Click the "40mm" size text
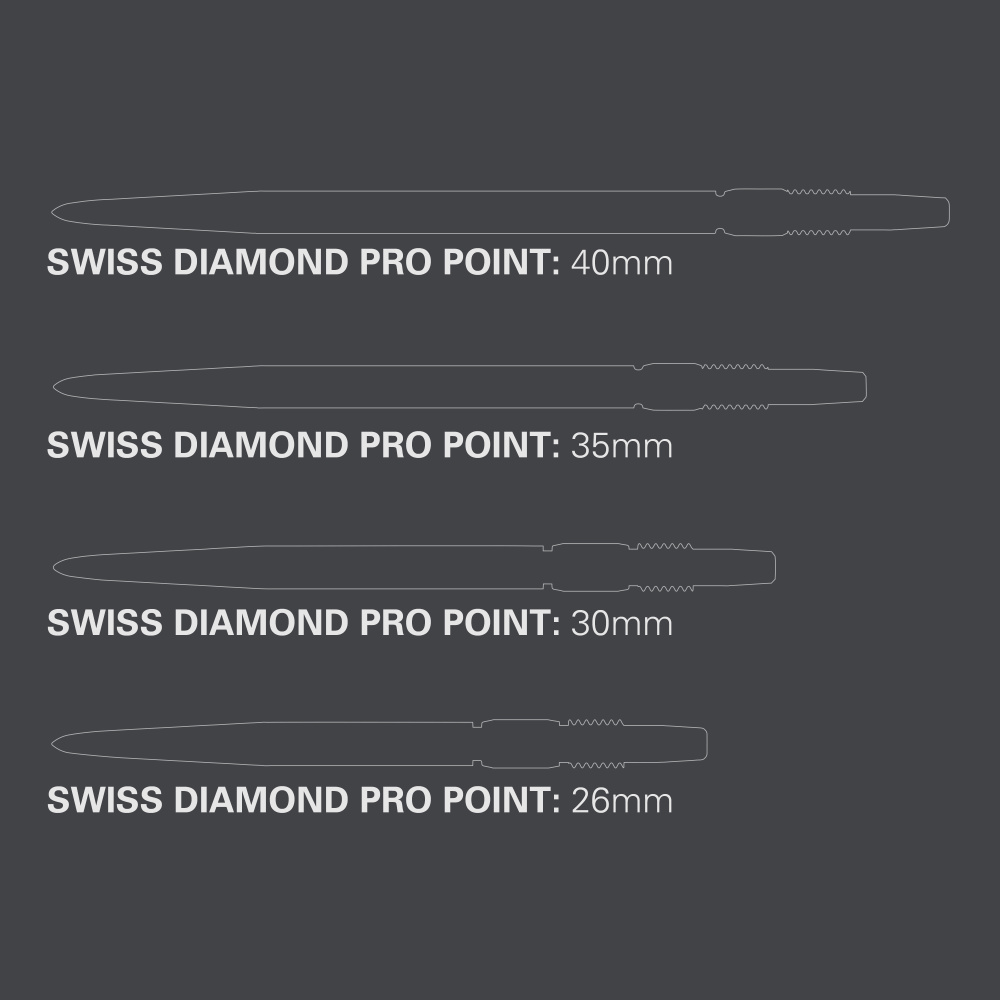 (621, 263)
